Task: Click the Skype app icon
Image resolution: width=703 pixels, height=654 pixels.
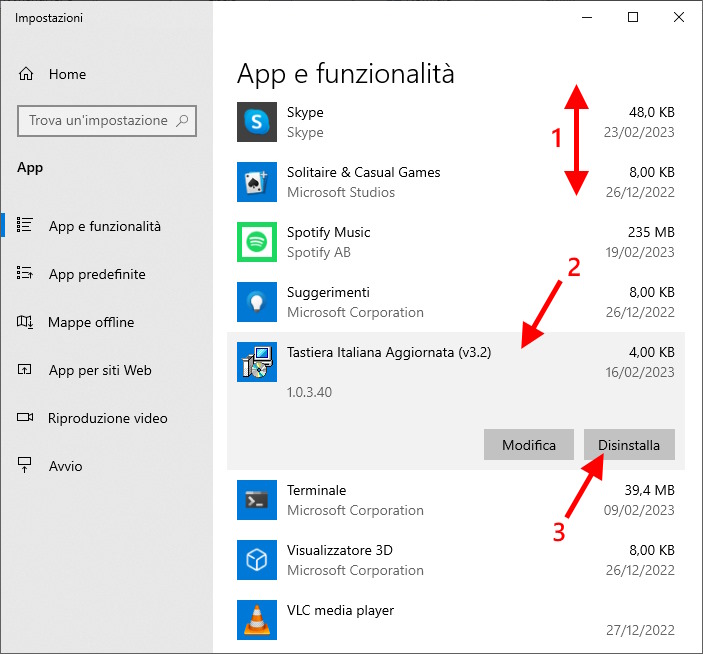Action: 257,122
